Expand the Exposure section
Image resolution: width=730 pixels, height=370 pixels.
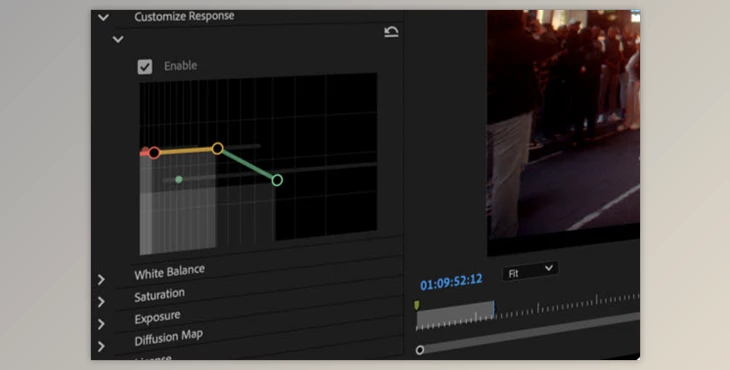[x=101, y=324]
